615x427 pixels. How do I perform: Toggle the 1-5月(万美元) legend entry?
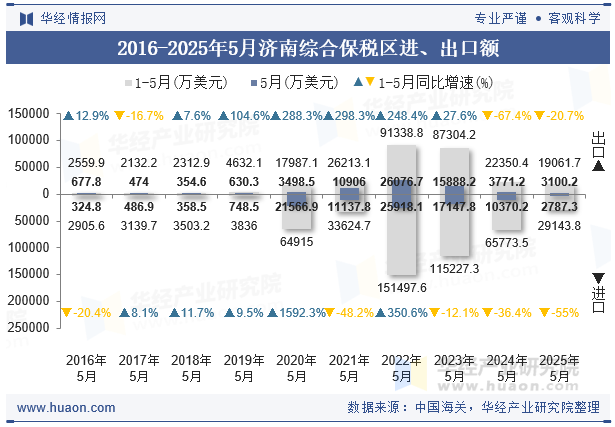[176, 83]
